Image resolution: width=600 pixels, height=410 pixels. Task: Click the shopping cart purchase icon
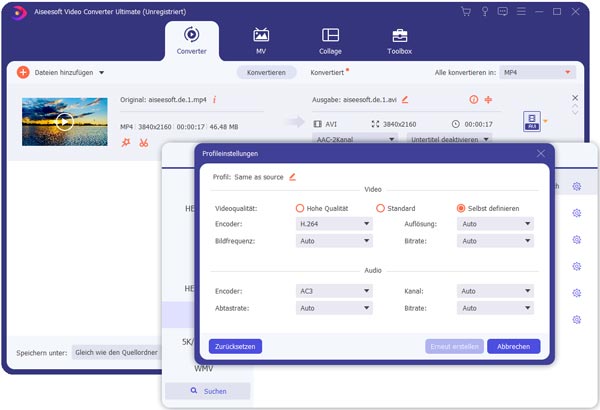point(466,11)
